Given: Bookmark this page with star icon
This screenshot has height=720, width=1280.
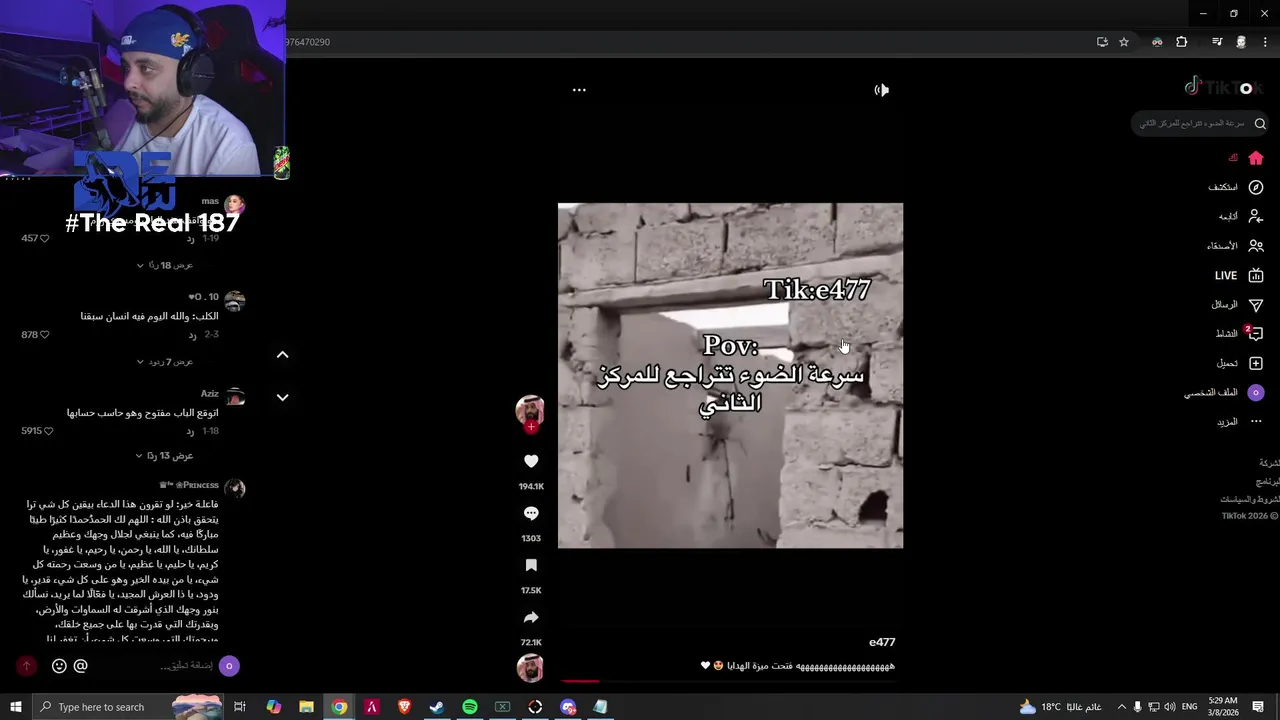Looking at the screenshot, I should click(x=1124, y=42).
